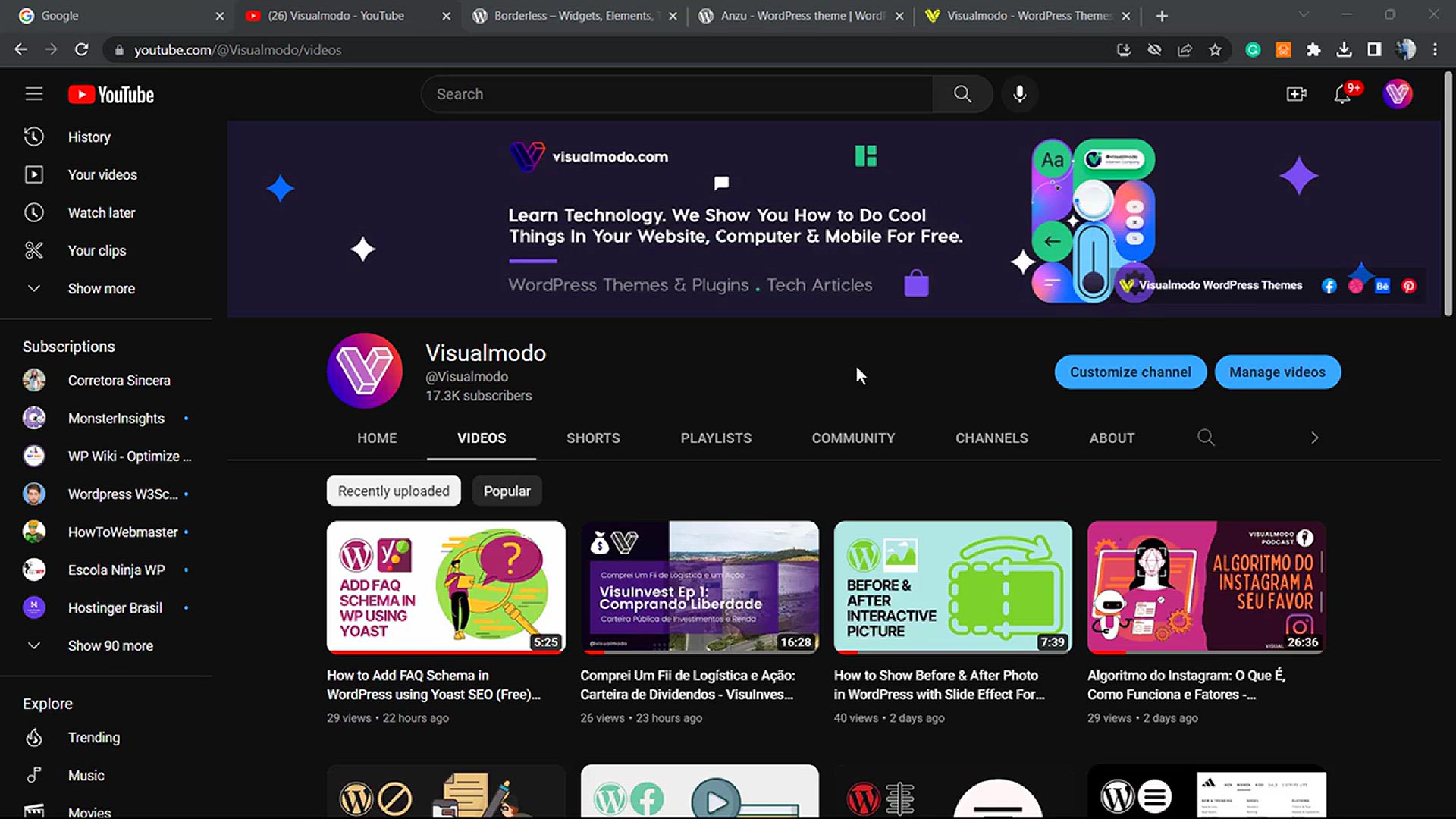Click Customize channel button
Screen dimensions: 1456x819
point(1130,372)
